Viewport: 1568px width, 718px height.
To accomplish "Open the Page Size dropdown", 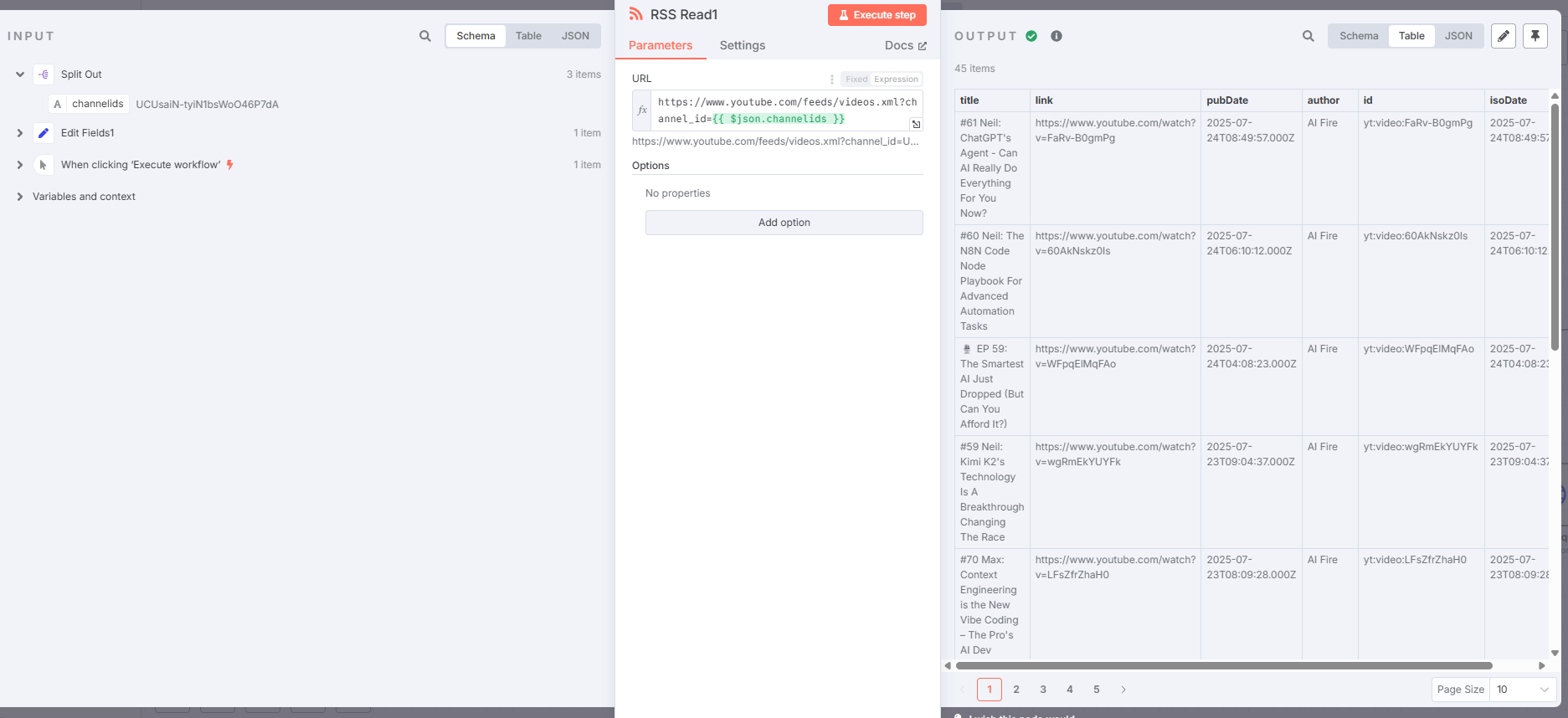I will tap(1523, 690).
